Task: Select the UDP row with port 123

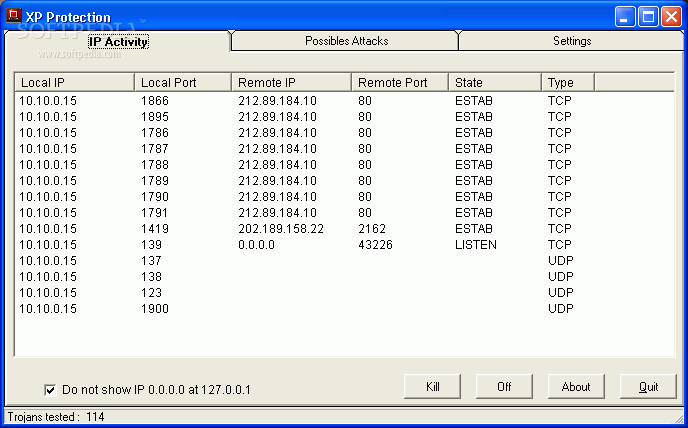Action: [x=344, y=293]
